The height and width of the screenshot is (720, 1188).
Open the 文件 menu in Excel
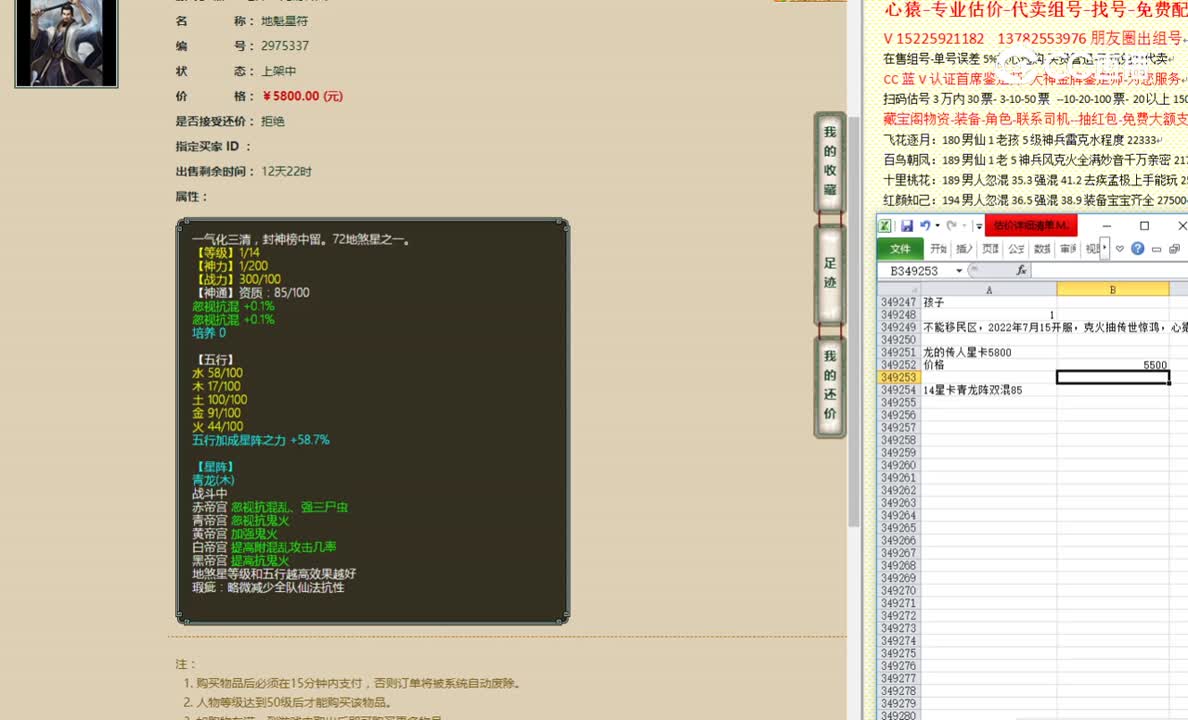pyautogui.click(x=901, y=248)
